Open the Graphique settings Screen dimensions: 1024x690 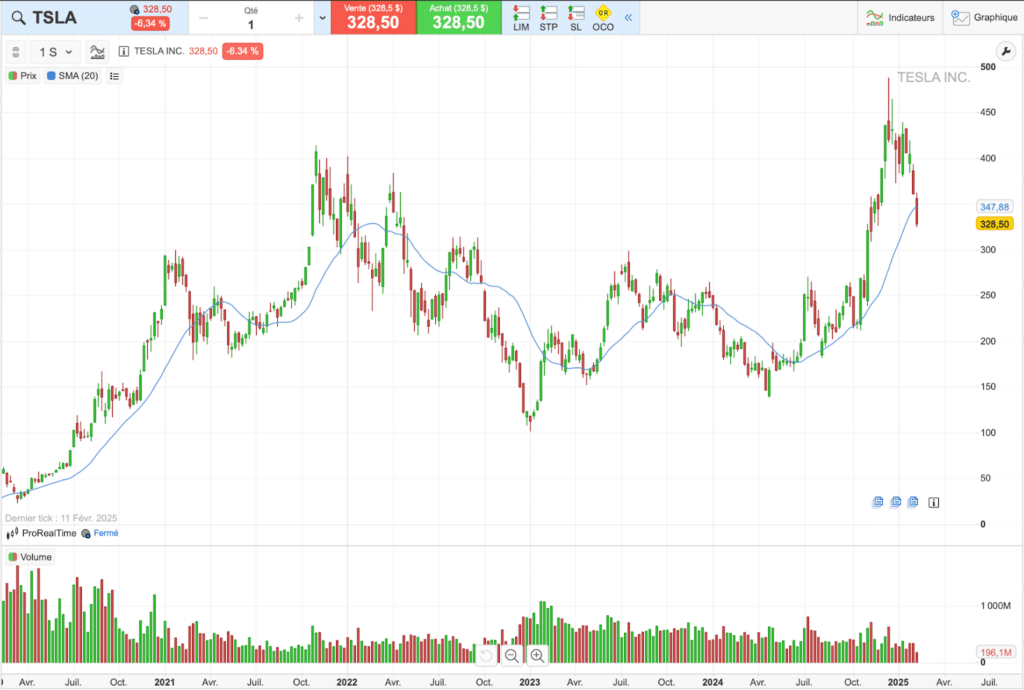tap(984, 18)
